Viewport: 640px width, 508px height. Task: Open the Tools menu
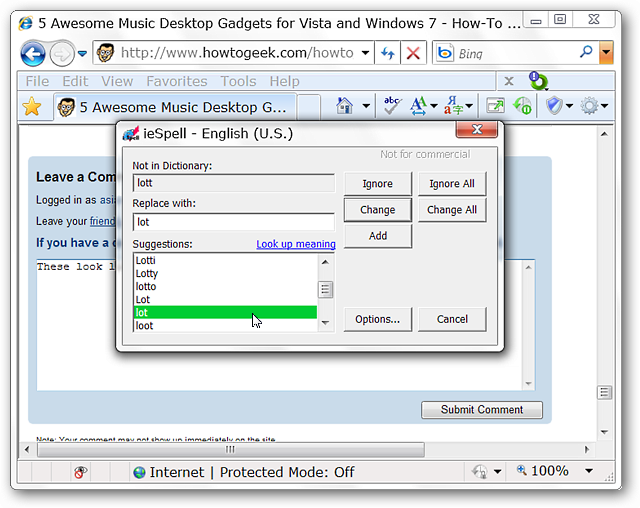[x=238, y=81]
